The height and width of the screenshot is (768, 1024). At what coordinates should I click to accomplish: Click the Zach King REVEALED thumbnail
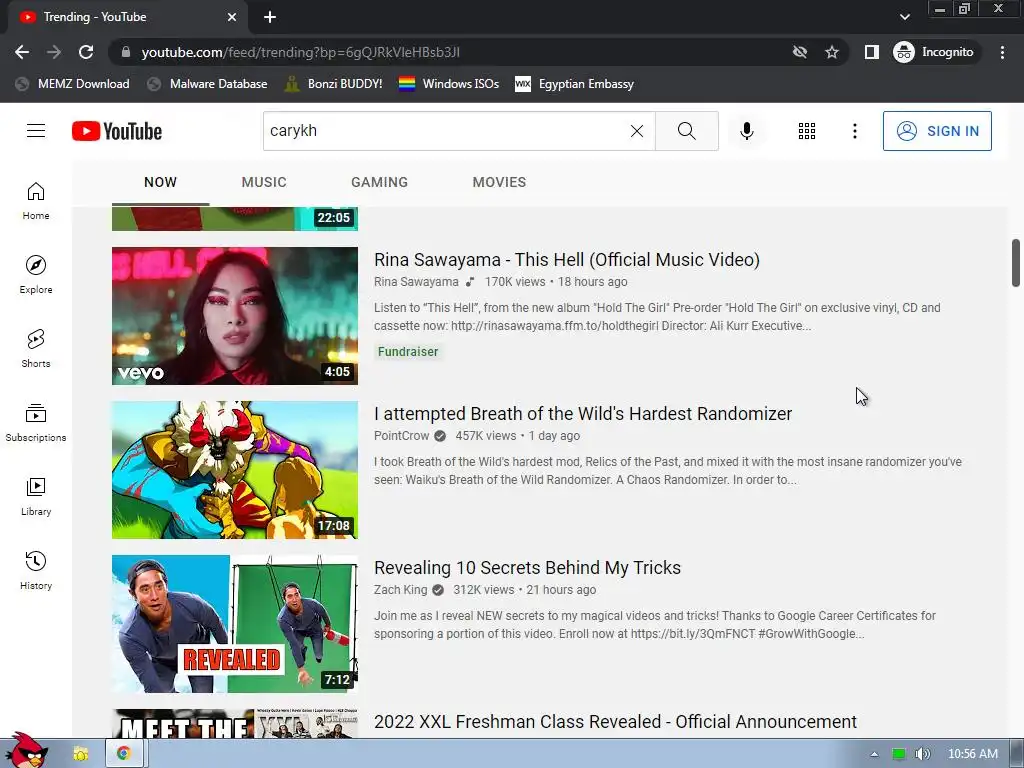[235, 624]
